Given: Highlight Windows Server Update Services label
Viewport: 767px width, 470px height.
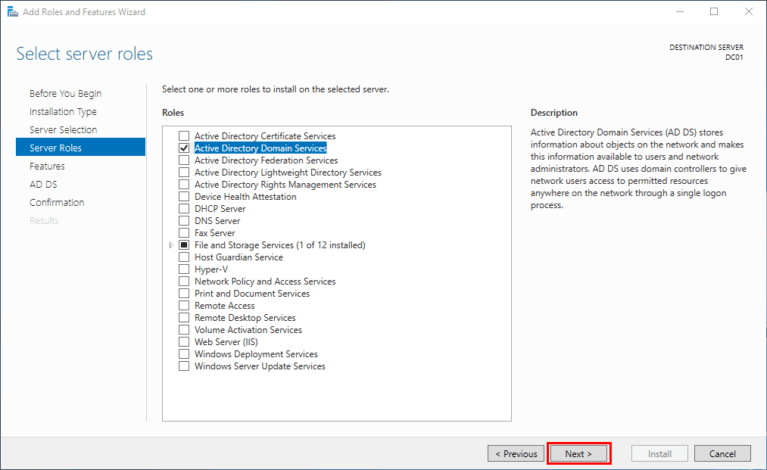Looking at the screenshot, I should (260, 366).
